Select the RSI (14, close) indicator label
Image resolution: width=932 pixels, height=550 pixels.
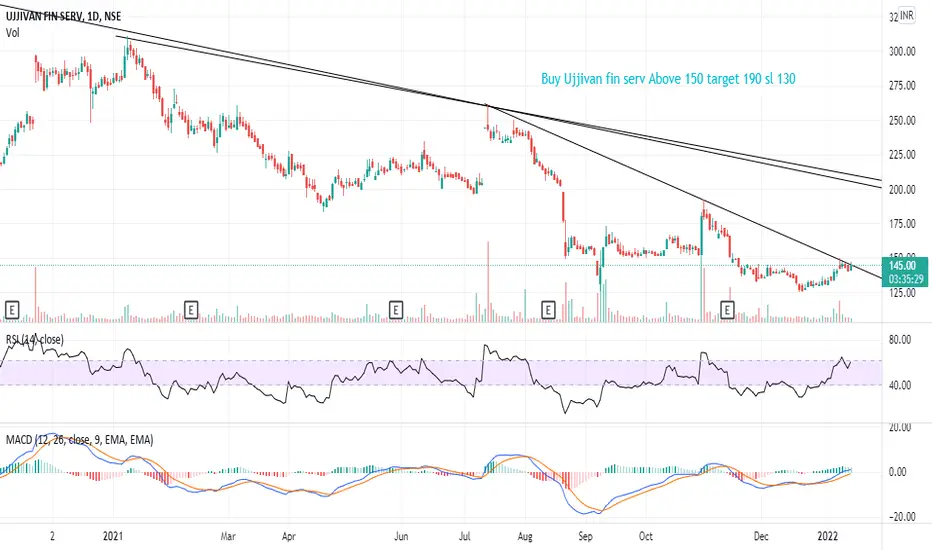click(34, 340)
